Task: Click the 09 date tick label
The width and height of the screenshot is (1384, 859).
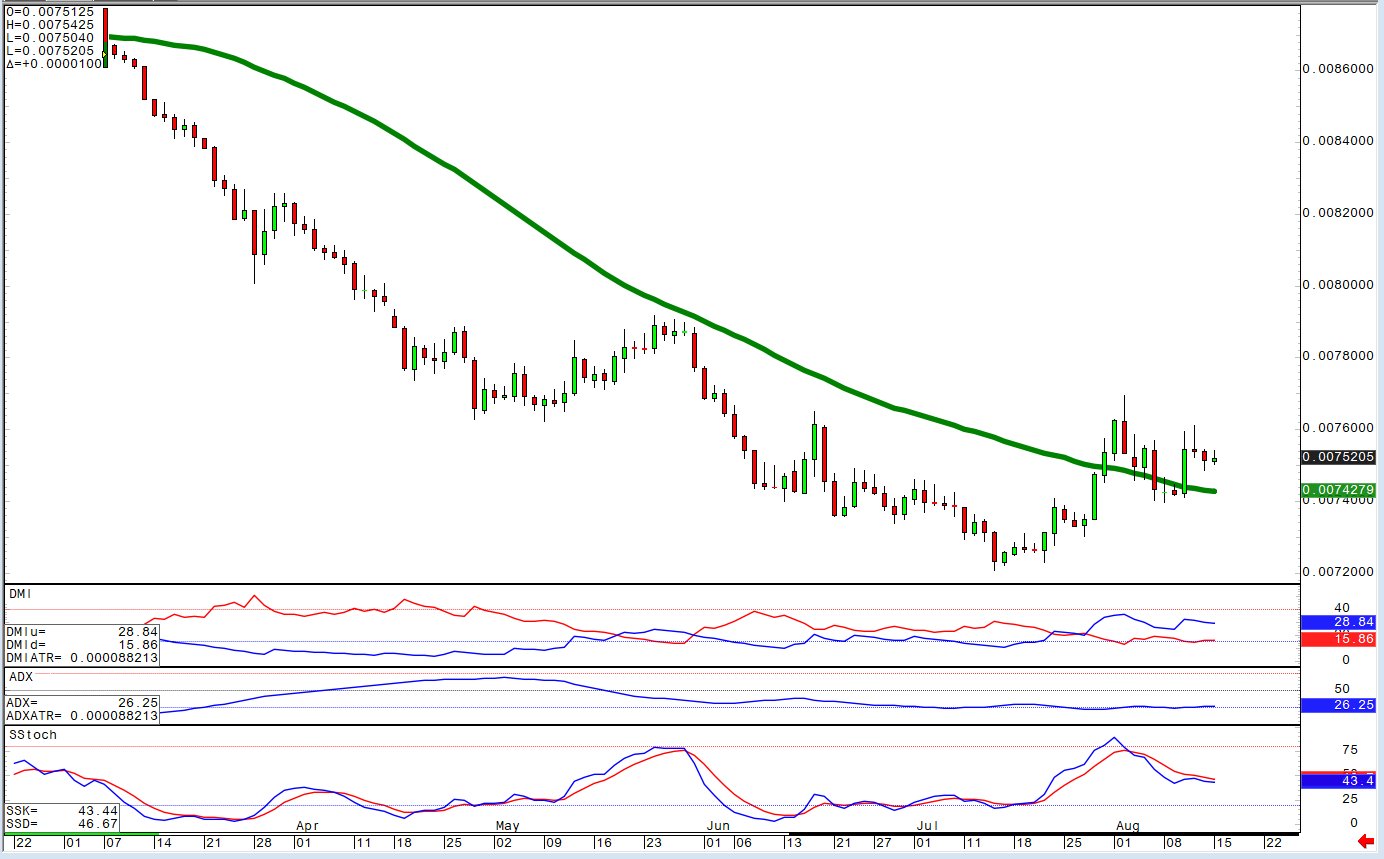Action: pos(553,842)
